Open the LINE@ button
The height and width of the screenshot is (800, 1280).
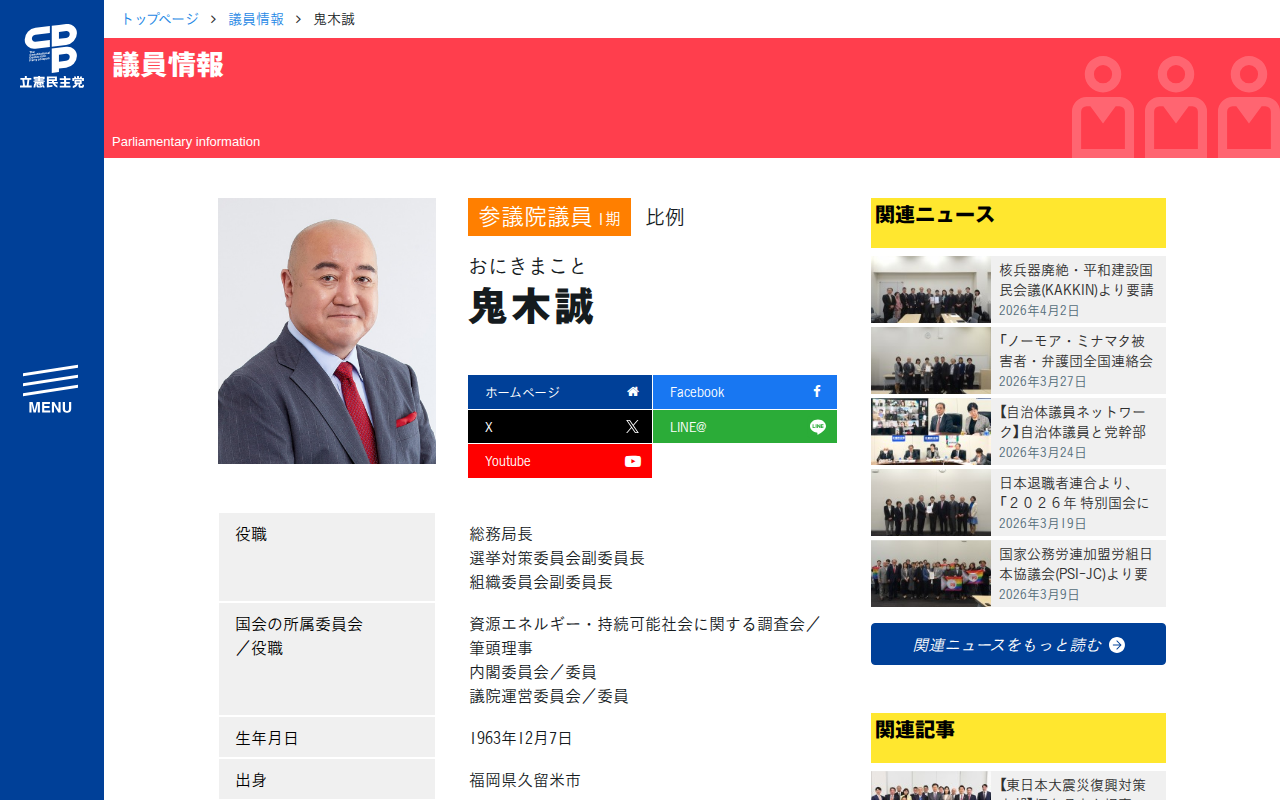point(745,427)
